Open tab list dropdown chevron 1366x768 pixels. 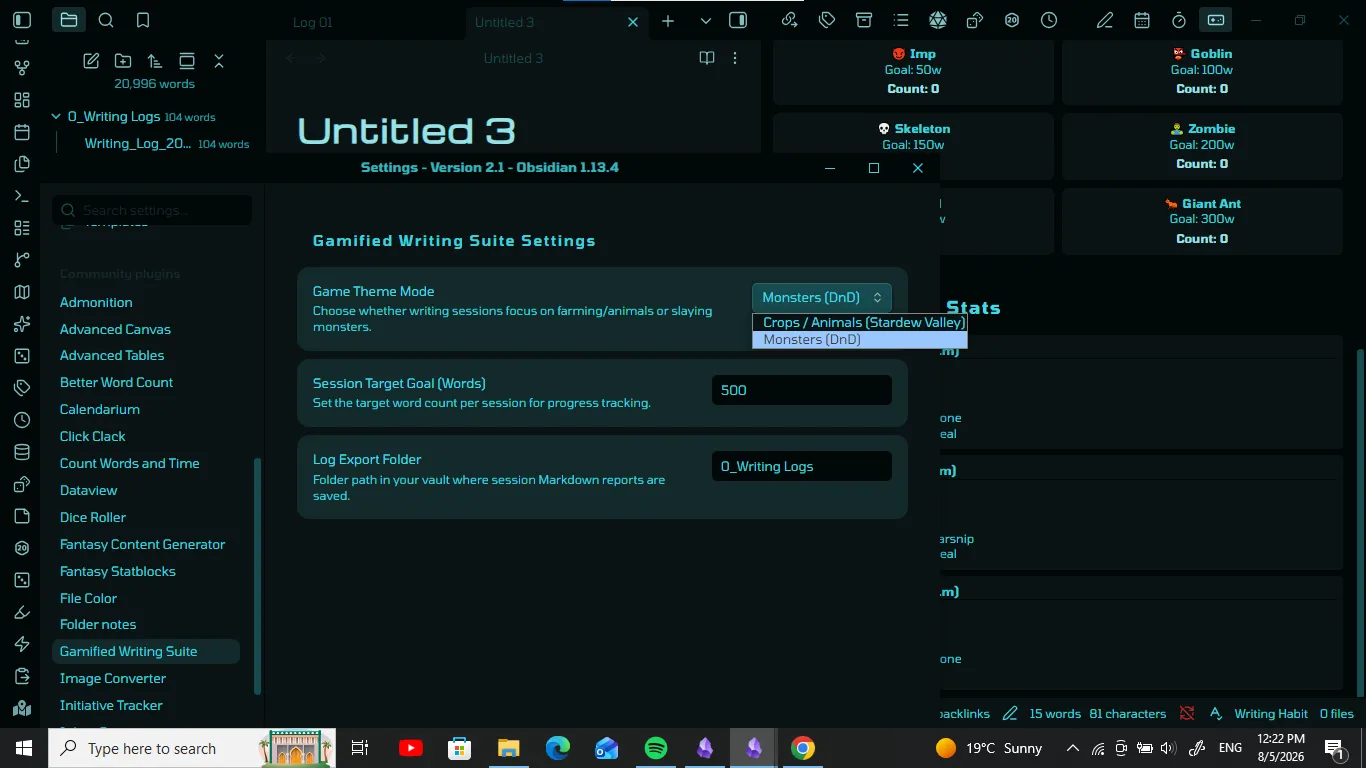coord(706,21)
